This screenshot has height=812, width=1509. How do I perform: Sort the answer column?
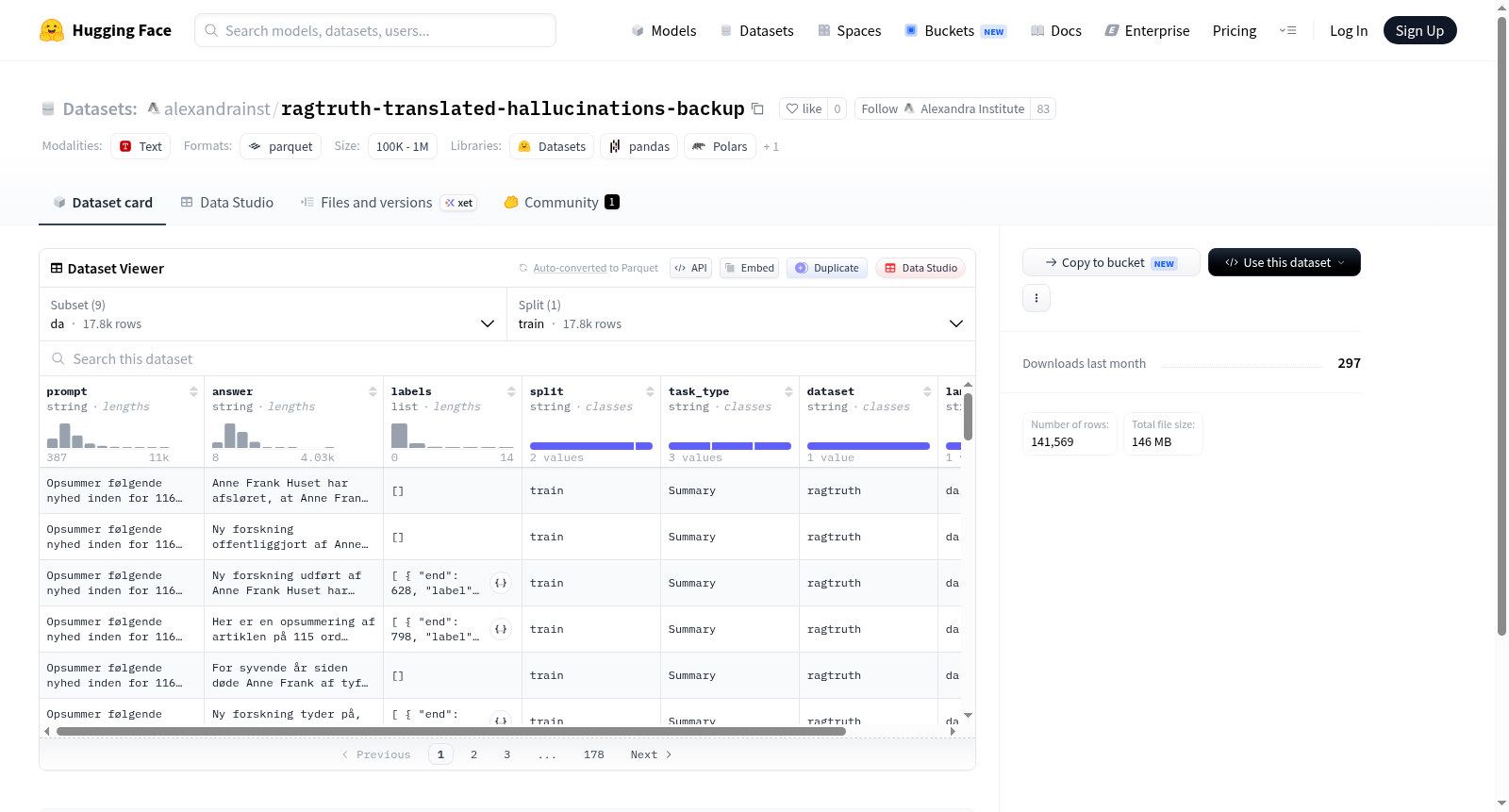coord(373,391)
